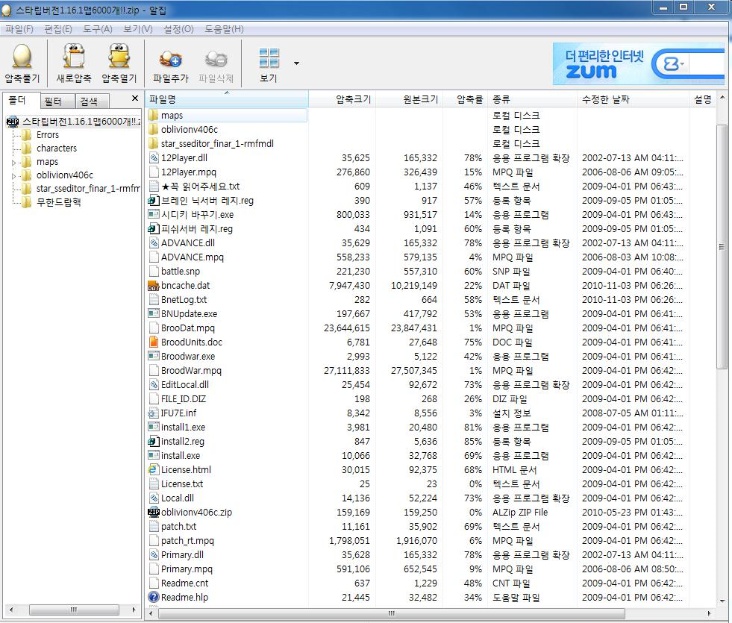This screenshot has width=732, height=623.
Task: Open the 도구(A) menu
Action: [x=98, y=29]
